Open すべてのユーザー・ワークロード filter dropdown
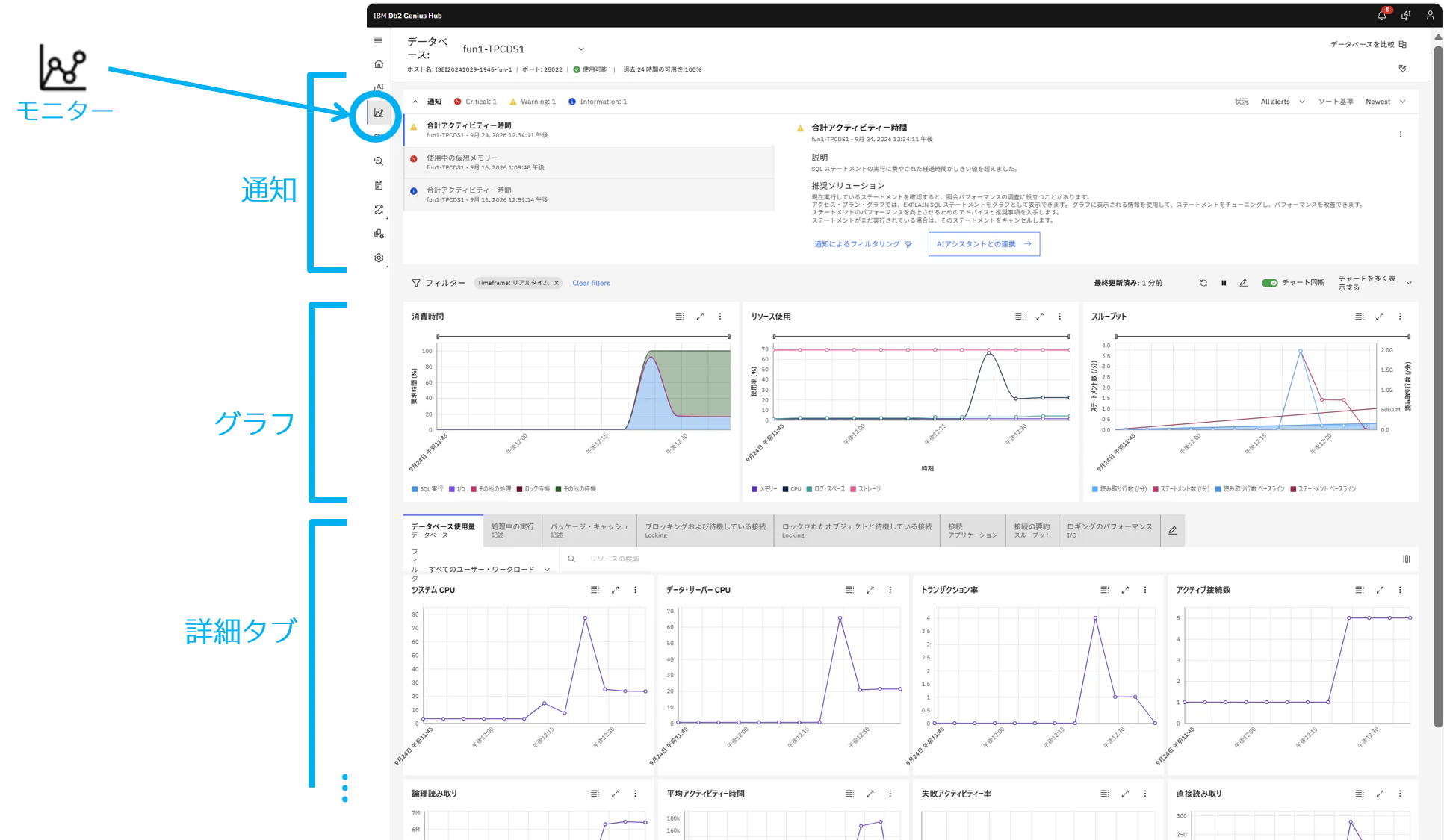 489,570
